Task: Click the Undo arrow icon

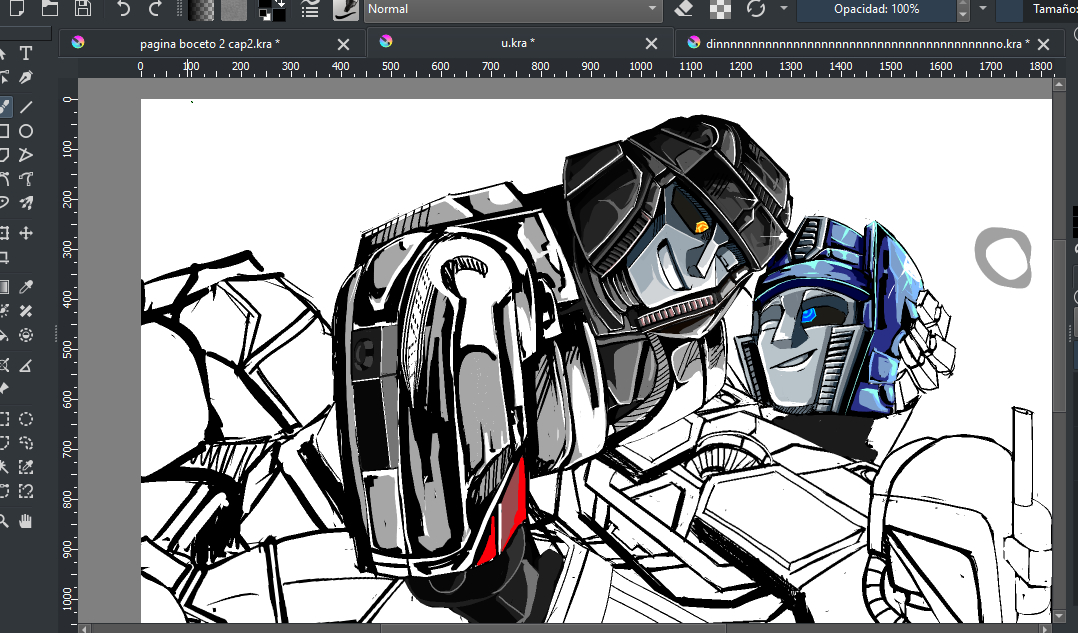Action: (x=123, y=9)
